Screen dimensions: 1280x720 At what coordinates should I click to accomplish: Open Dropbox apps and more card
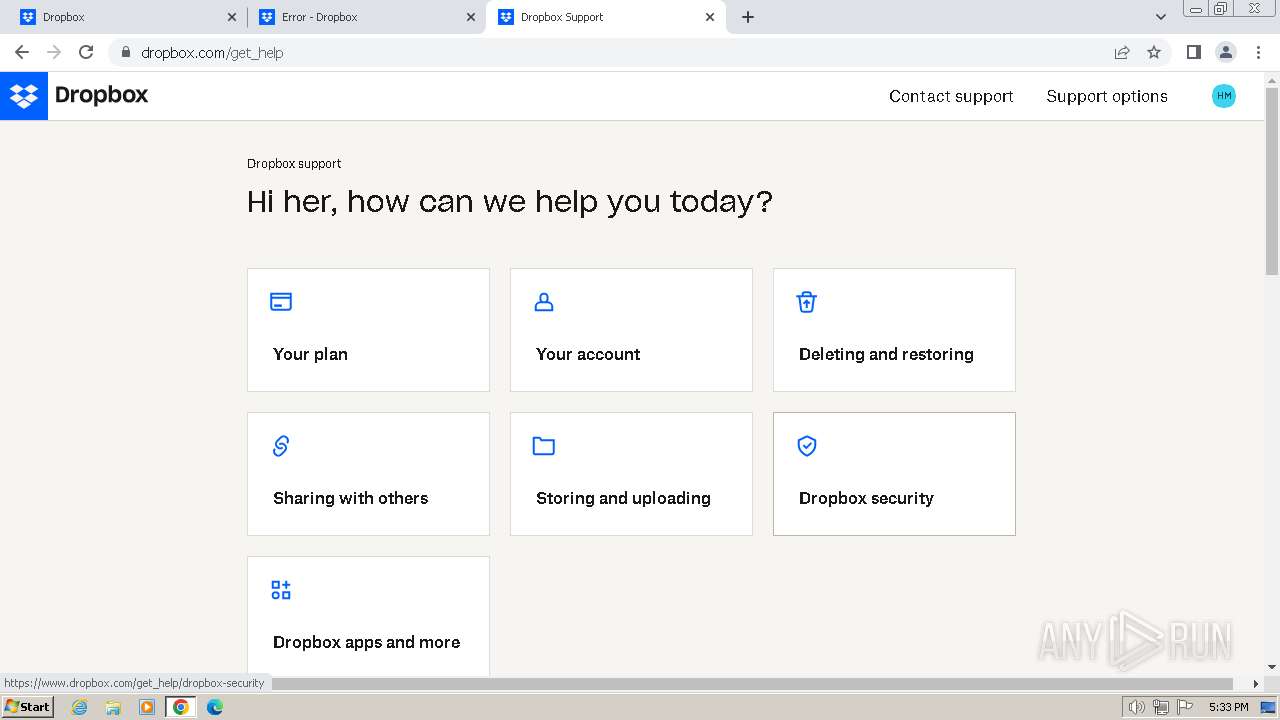[368, 616]
